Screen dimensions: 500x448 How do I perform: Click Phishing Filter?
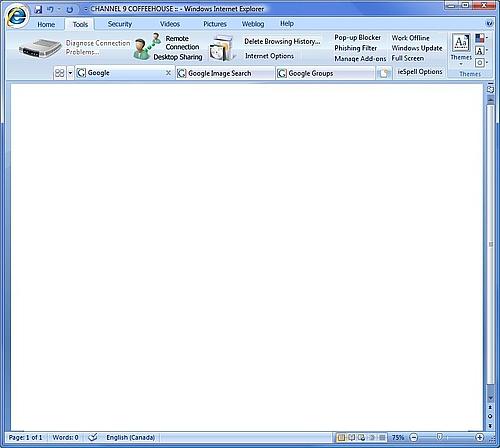pyautogui.click(x=355, y=48)
